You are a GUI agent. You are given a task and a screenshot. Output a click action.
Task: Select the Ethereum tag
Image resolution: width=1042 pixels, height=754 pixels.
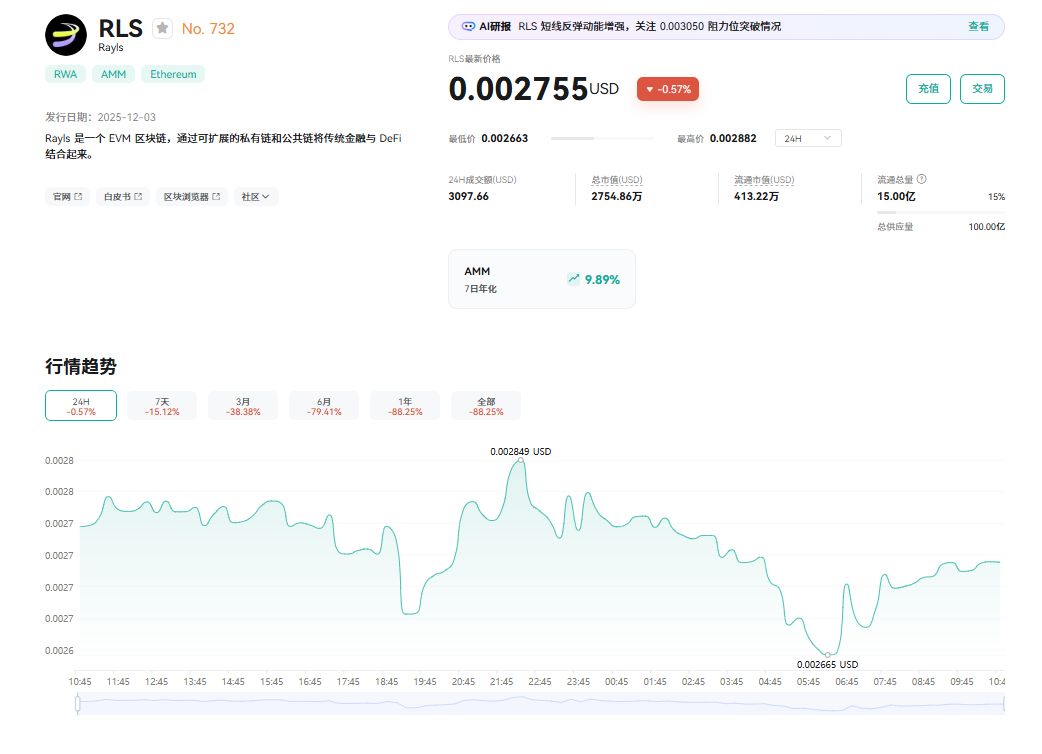tap(173, 74)
